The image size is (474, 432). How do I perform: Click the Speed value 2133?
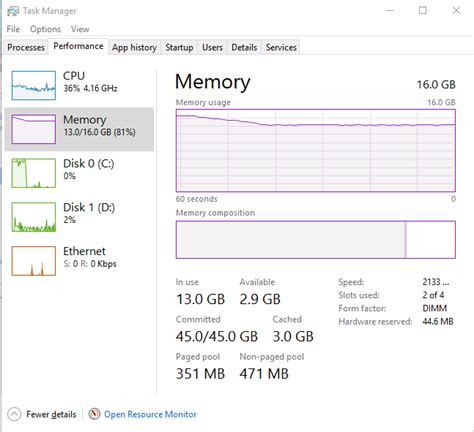[x=436, y=282]
